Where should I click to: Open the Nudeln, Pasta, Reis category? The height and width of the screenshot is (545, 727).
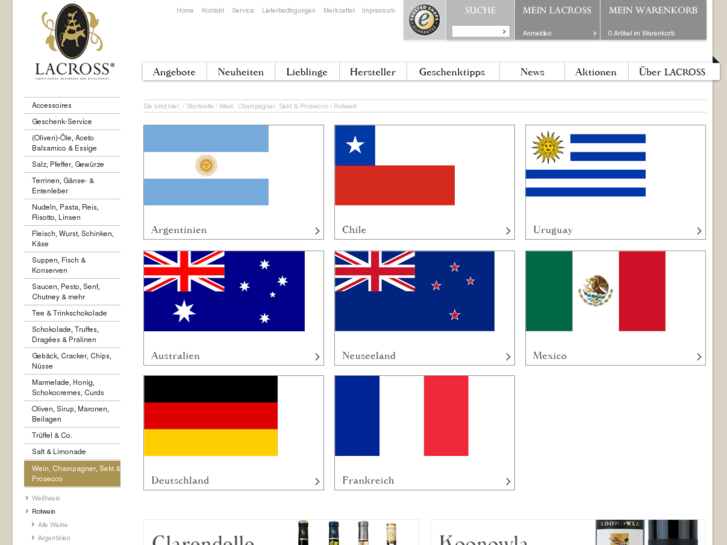click(72, 212)
